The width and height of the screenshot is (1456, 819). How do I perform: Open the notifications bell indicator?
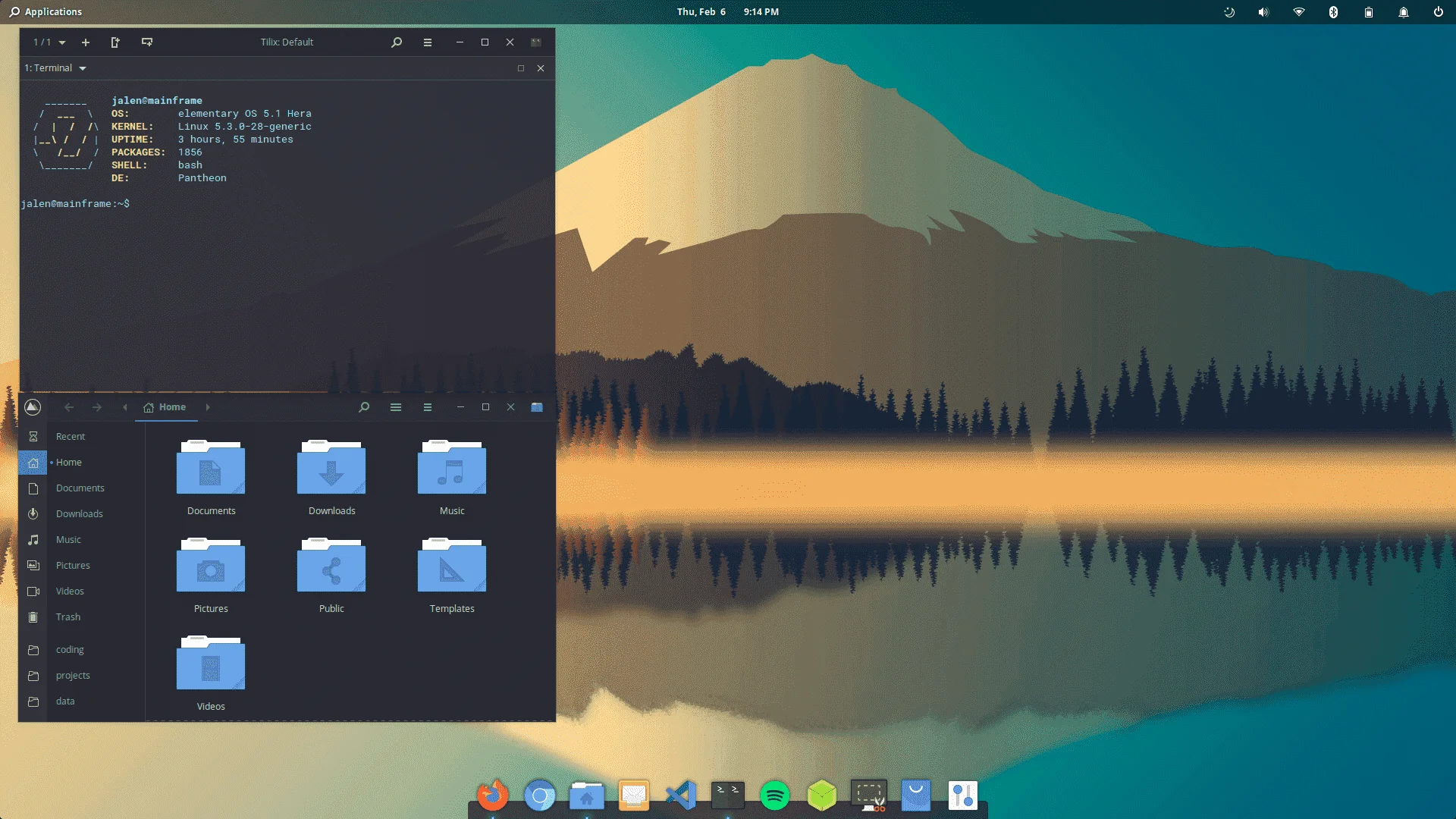1404,12
